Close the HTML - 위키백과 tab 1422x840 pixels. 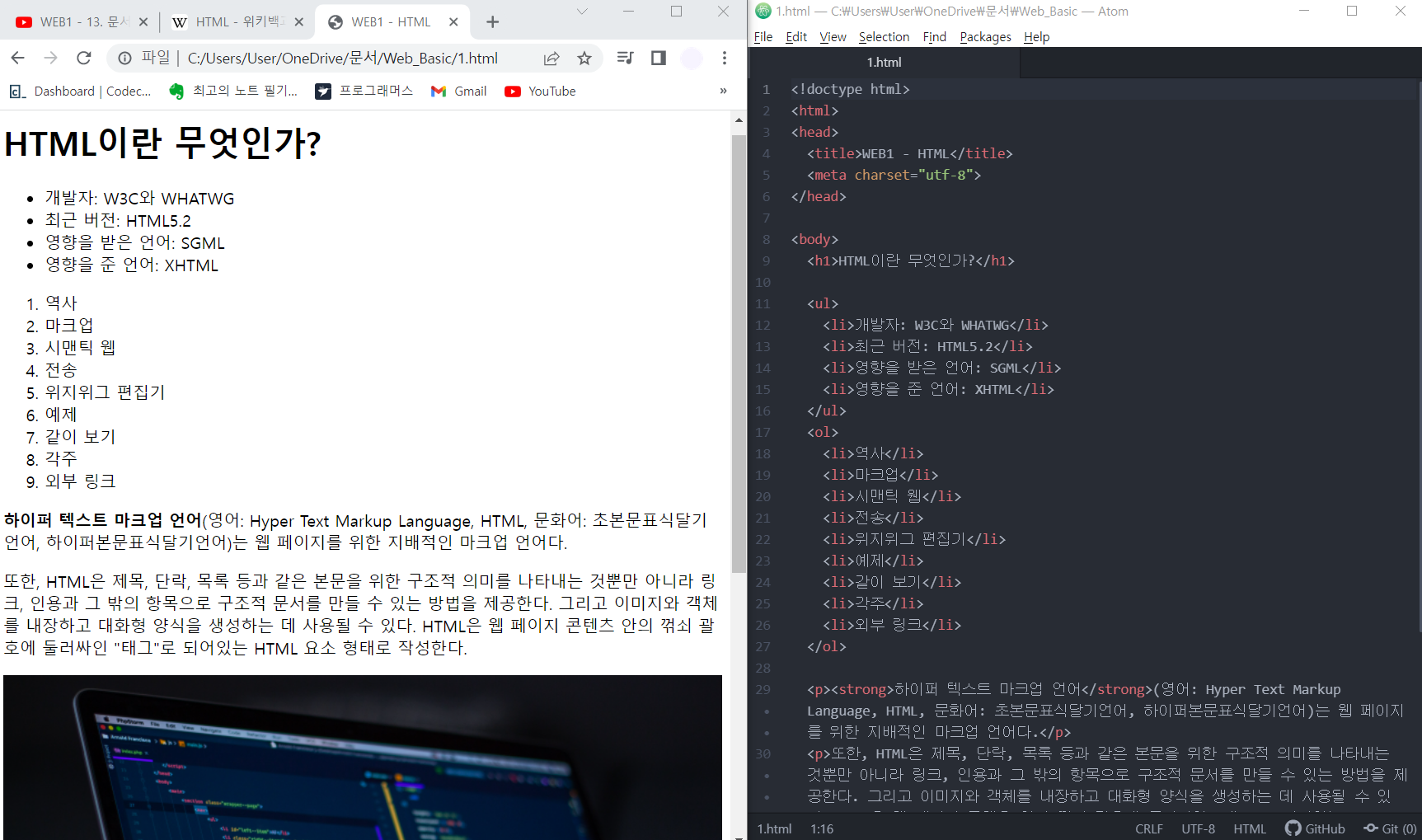pyautogui.click(x=298, y=22)
